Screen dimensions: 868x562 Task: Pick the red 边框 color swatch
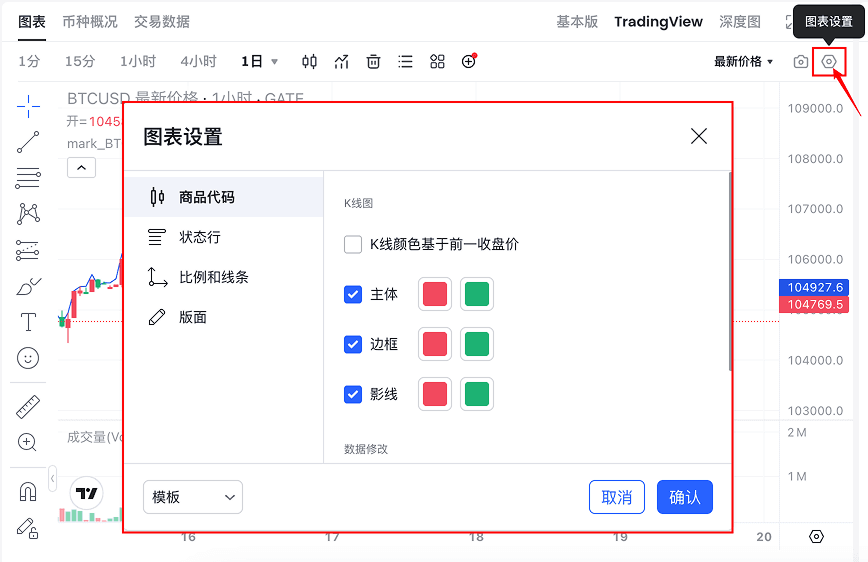(435, 344)
